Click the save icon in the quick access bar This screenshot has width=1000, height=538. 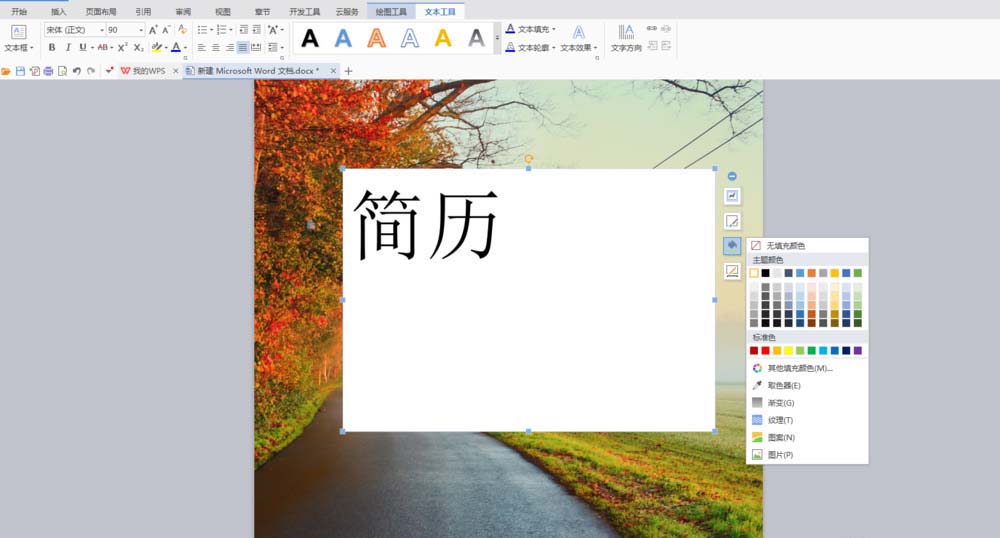click(20, 71)
